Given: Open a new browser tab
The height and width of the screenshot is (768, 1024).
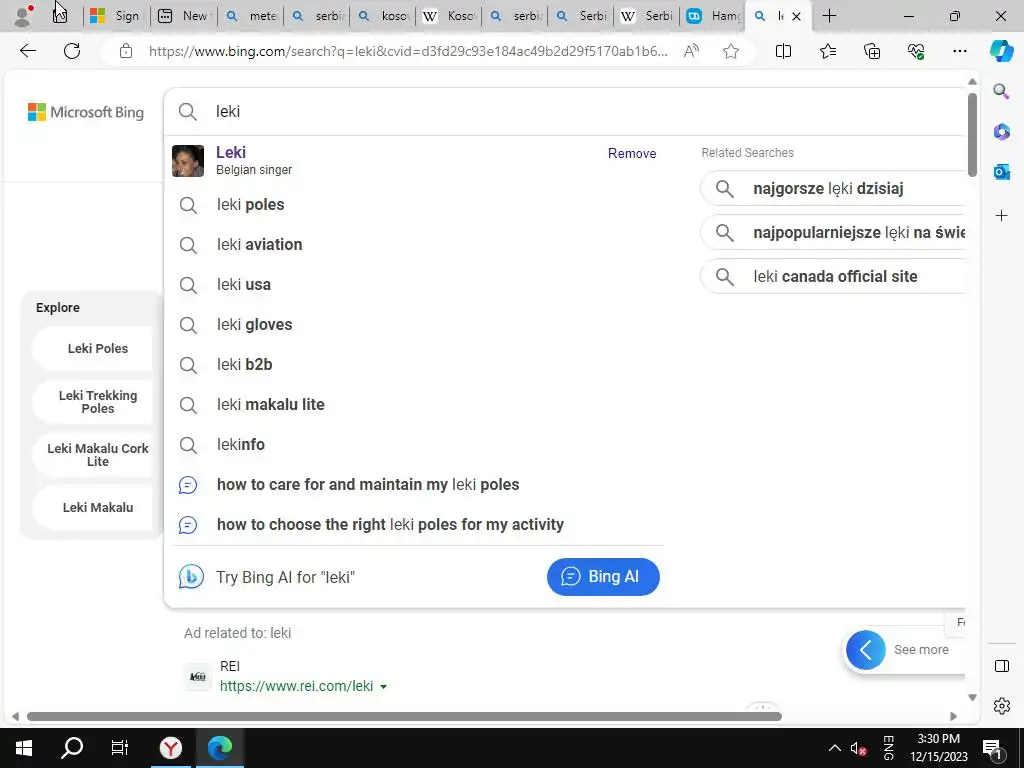Looking at the screenshot, I should tap(829, 16).
